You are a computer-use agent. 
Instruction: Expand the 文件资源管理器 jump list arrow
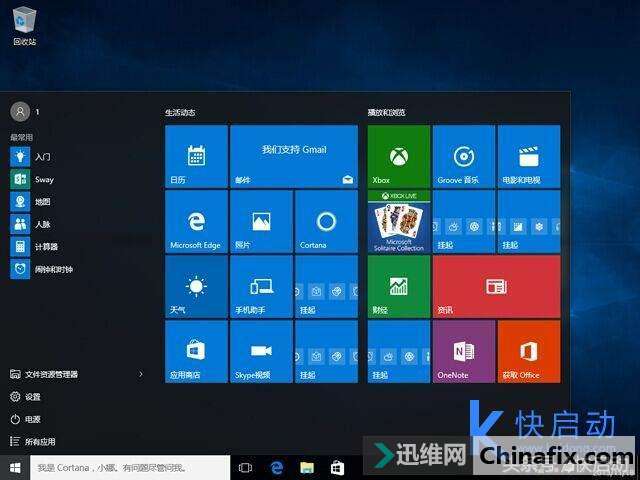[141, 374]
